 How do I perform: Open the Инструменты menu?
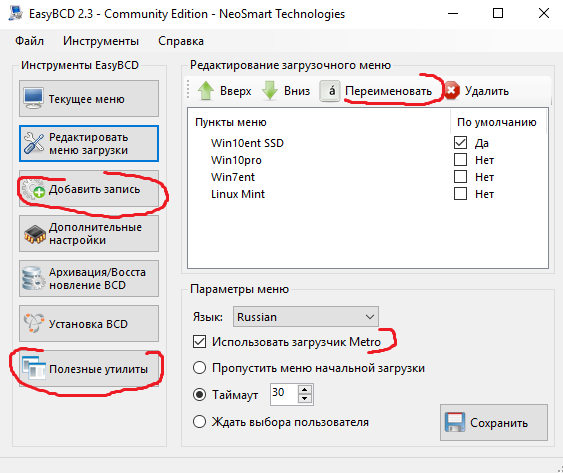(101, 41)
